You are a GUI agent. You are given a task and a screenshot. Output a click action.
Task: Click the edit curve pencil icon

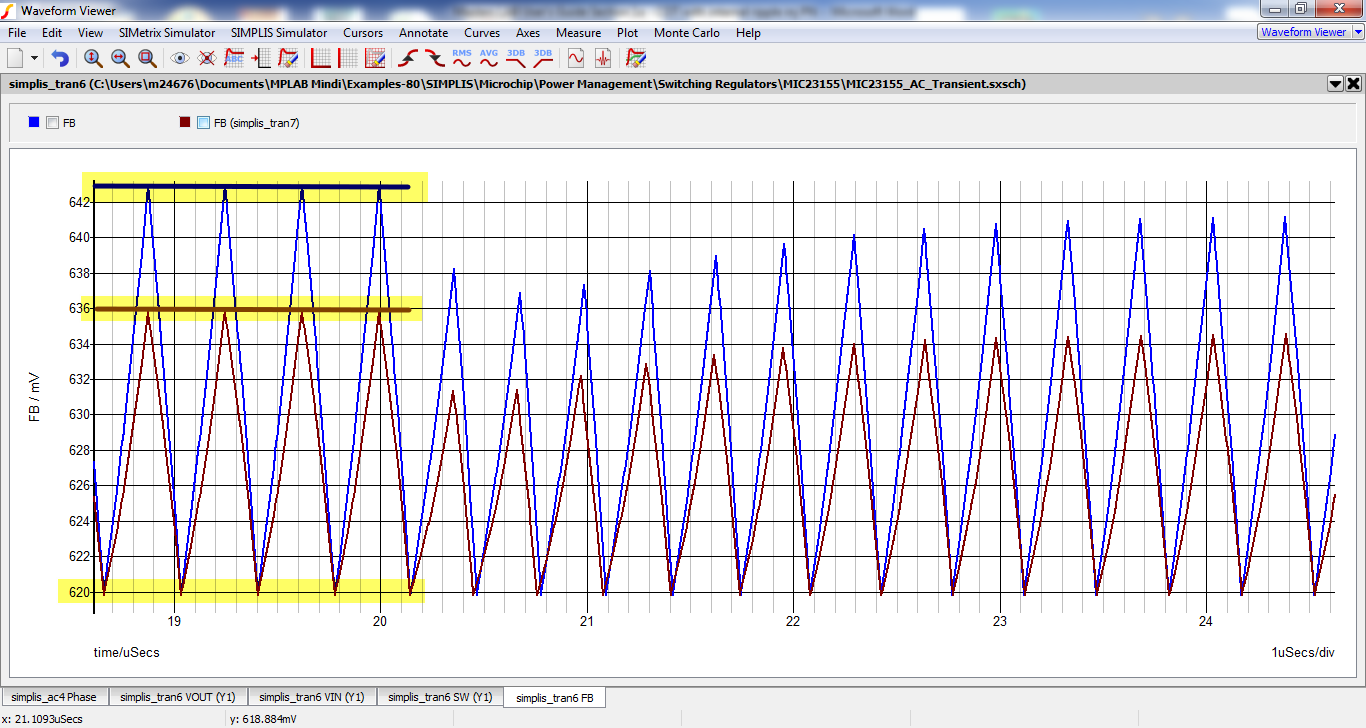288,58
